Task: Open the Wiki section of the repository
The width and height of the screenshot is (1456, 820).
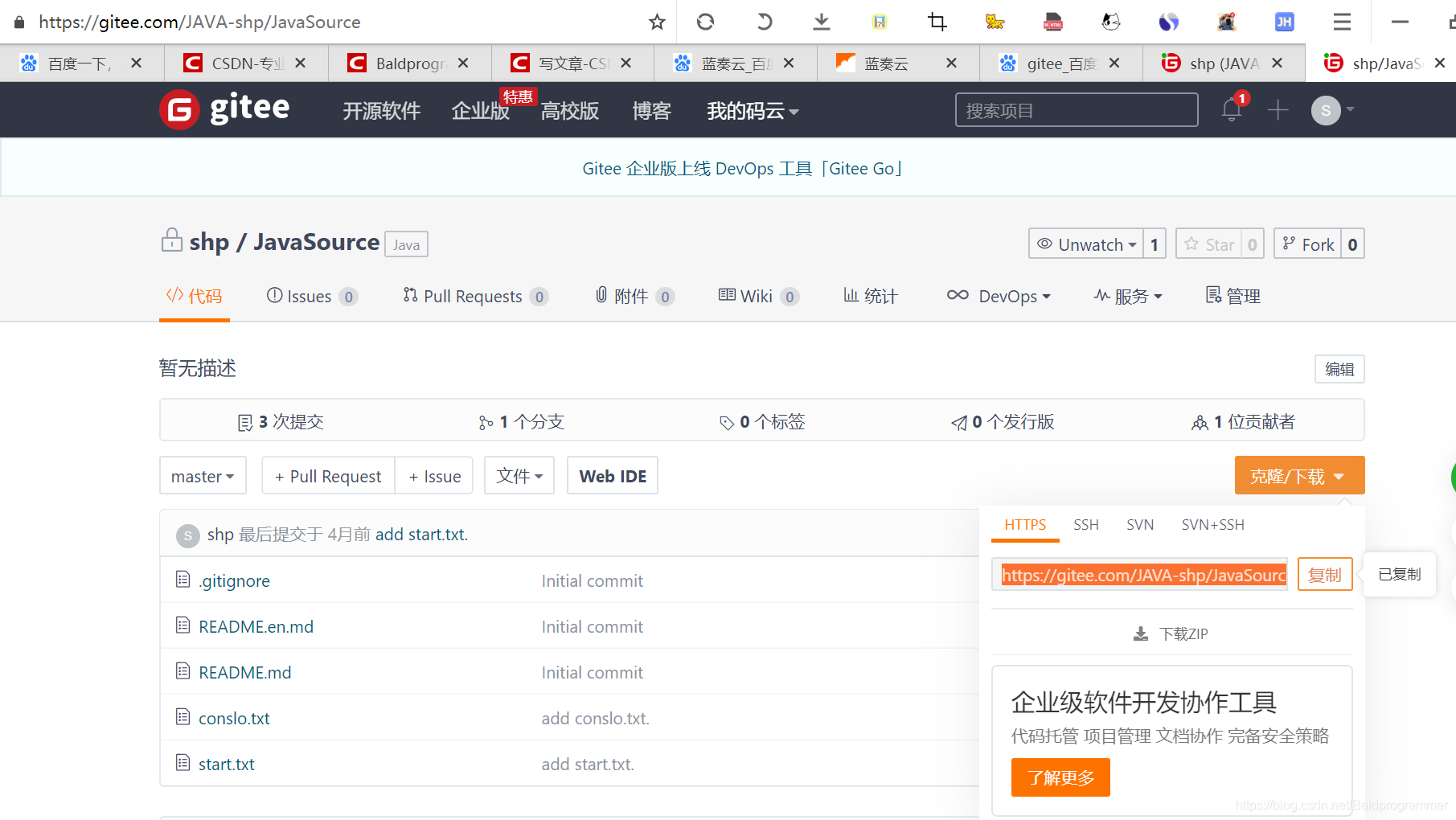Action: [756, 296]
